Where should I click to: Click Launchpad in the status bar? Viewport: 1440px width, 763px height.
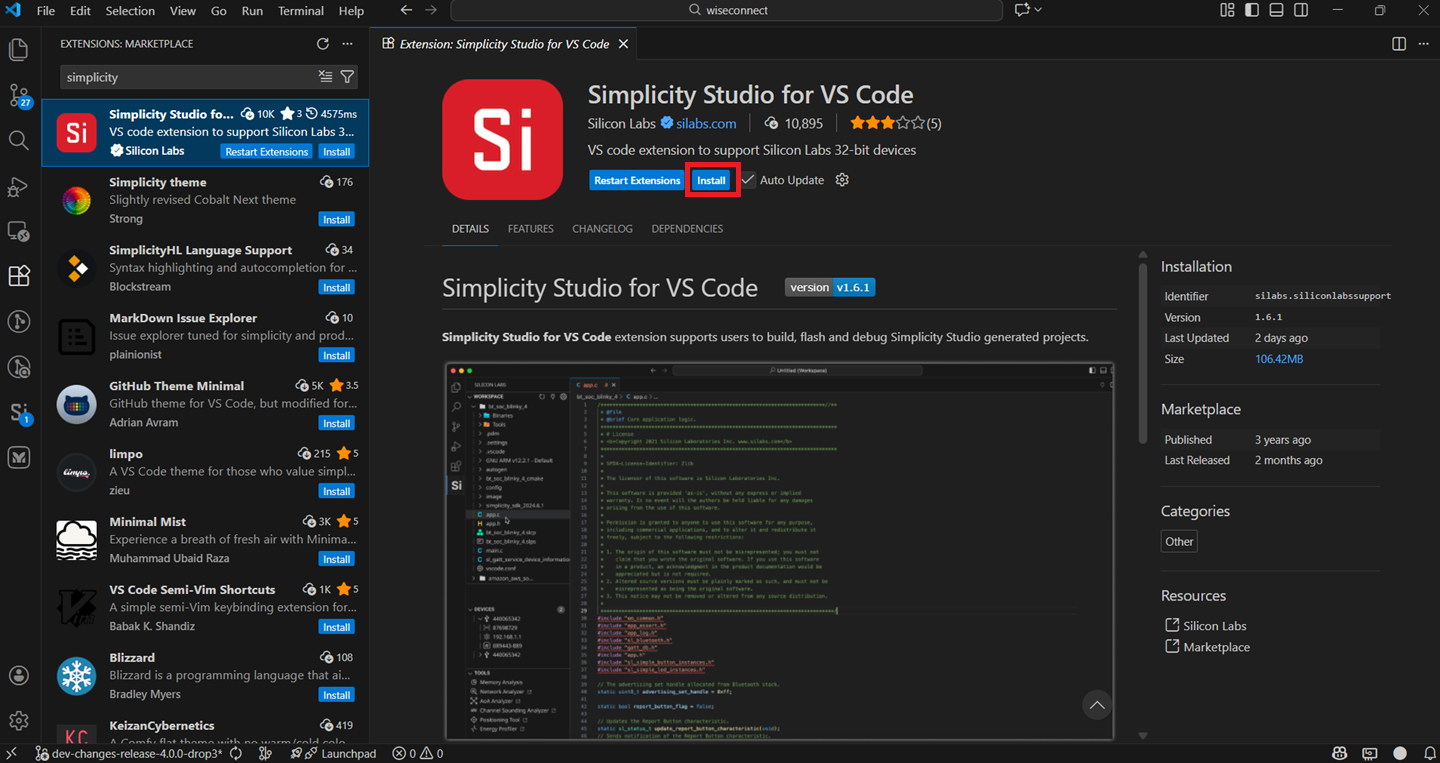(334, 753)
